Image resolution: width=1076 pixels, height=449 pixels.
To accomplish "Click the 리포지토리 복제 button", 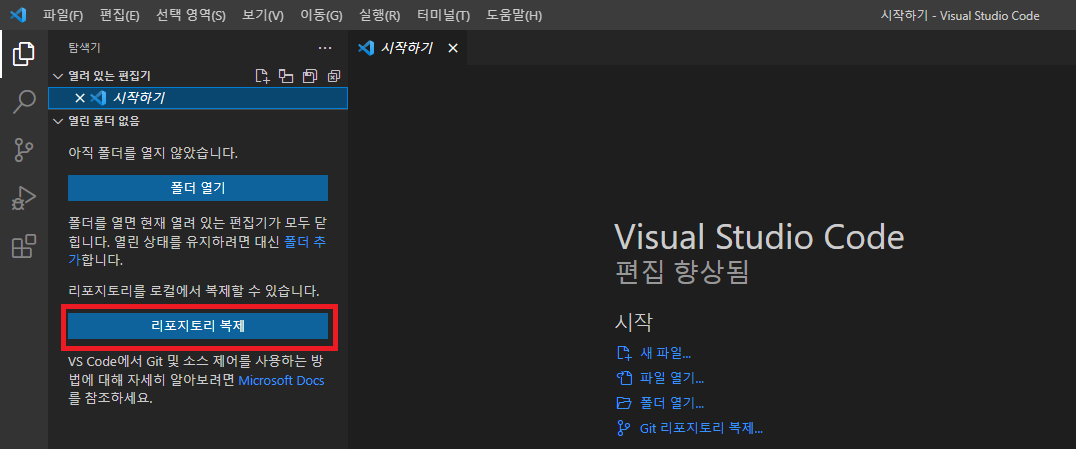I will (x=198, y=326).
